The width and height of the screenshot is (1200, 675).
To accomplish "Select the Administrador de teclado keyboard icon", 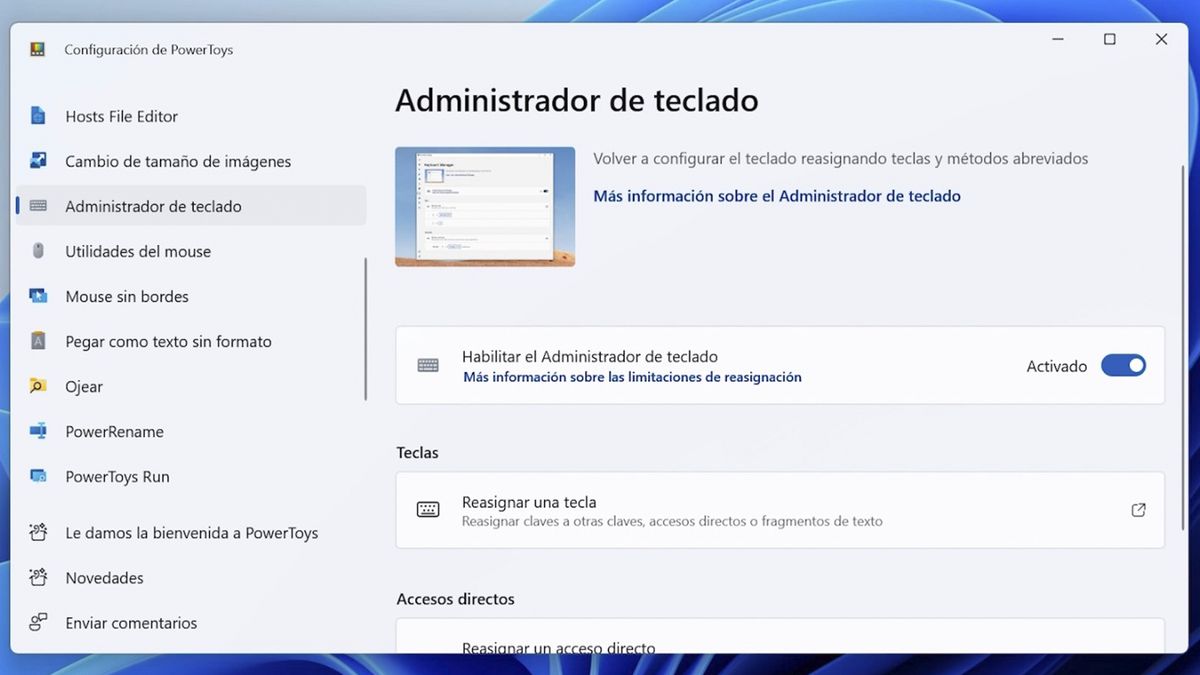I will tap(41, 206).
